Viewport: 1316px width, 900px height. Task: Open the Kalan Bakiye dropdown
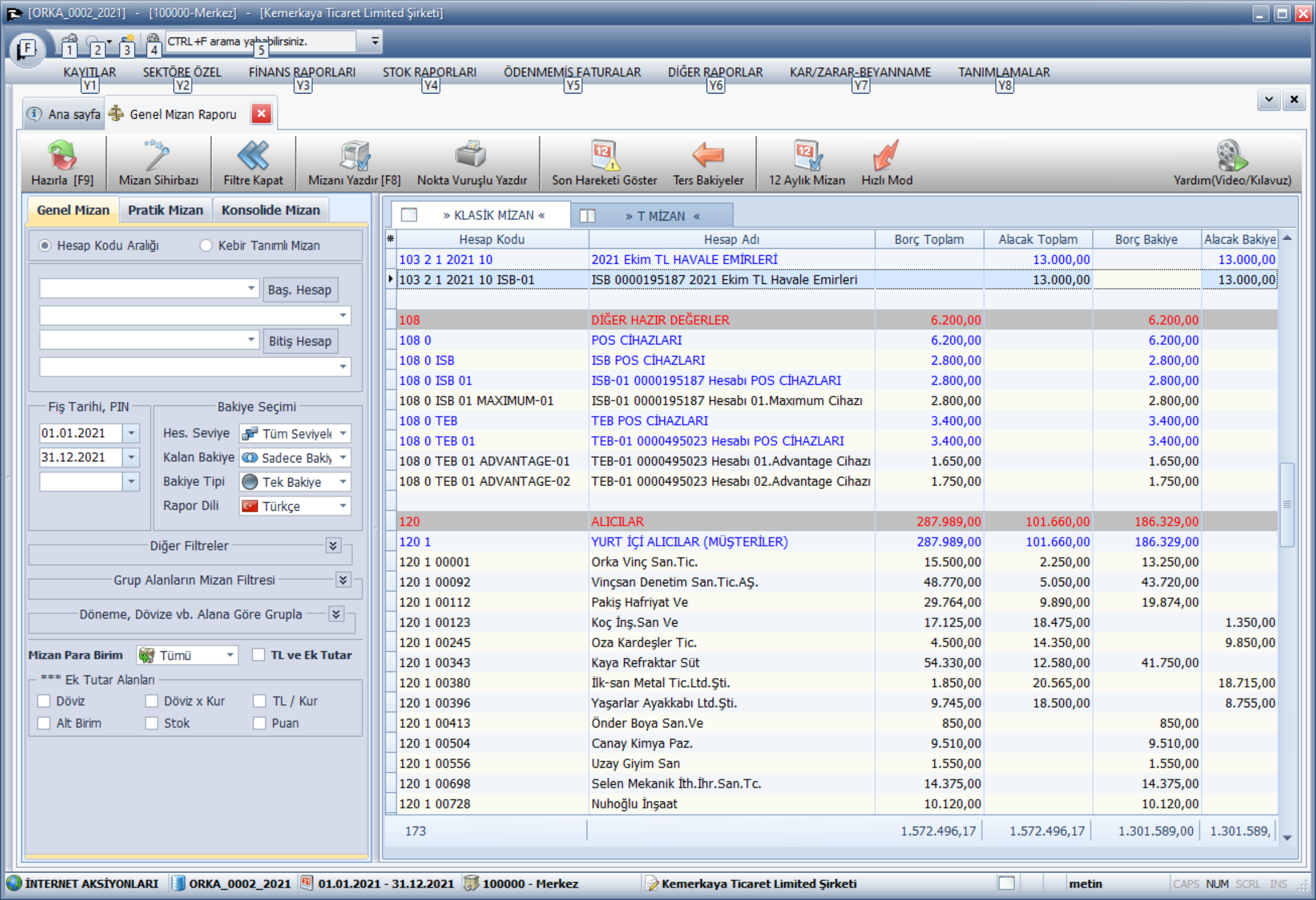[343, 457]
